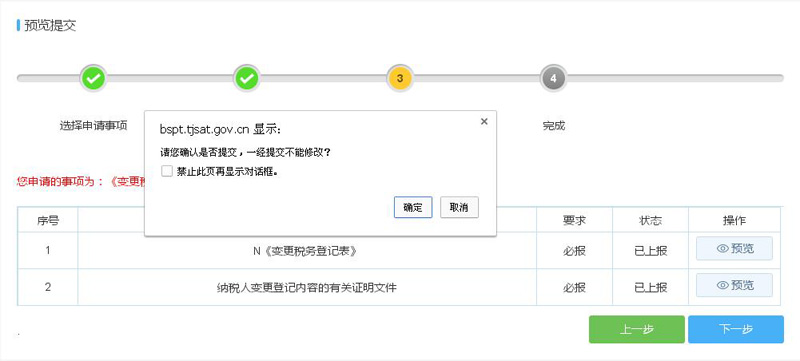Select the gray step 4 circle
Viewport: 800px width, 361px height.
554,79
